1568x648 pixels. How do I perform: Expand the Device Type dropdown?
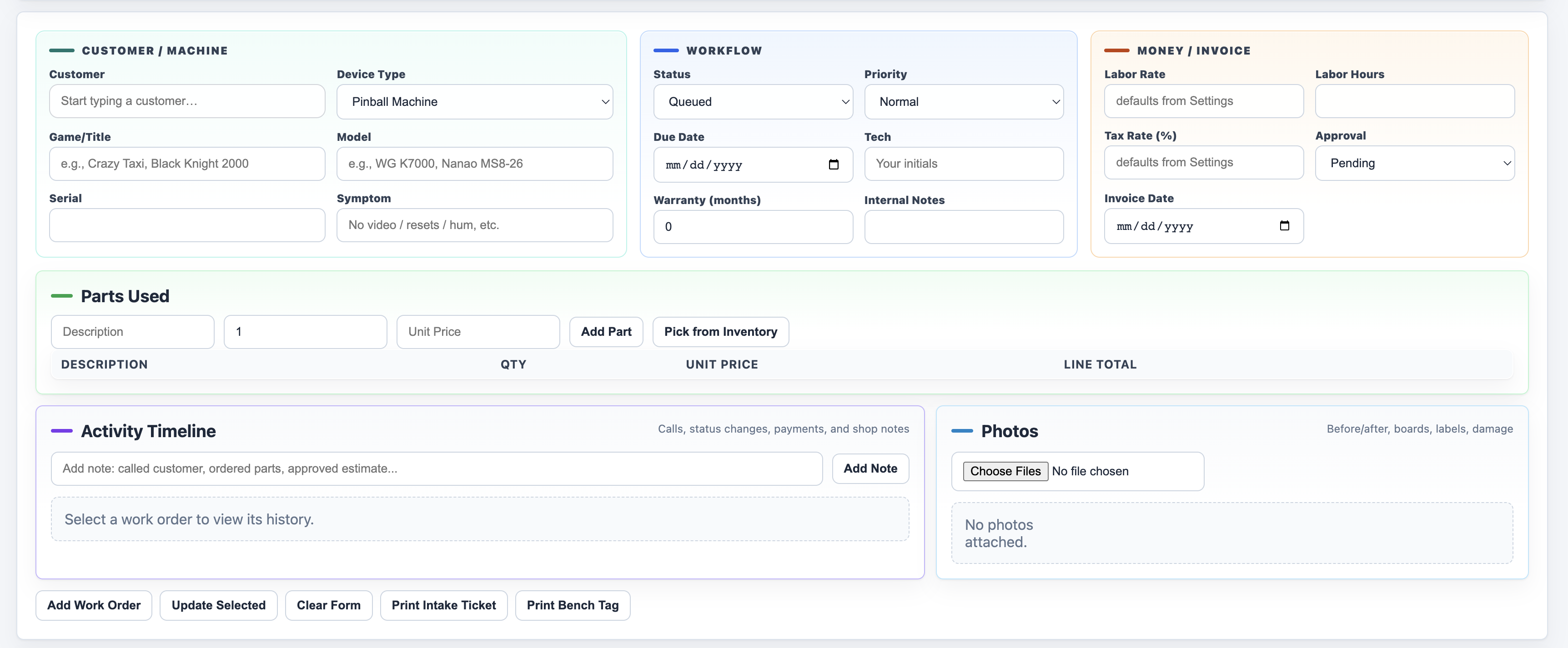474,102
